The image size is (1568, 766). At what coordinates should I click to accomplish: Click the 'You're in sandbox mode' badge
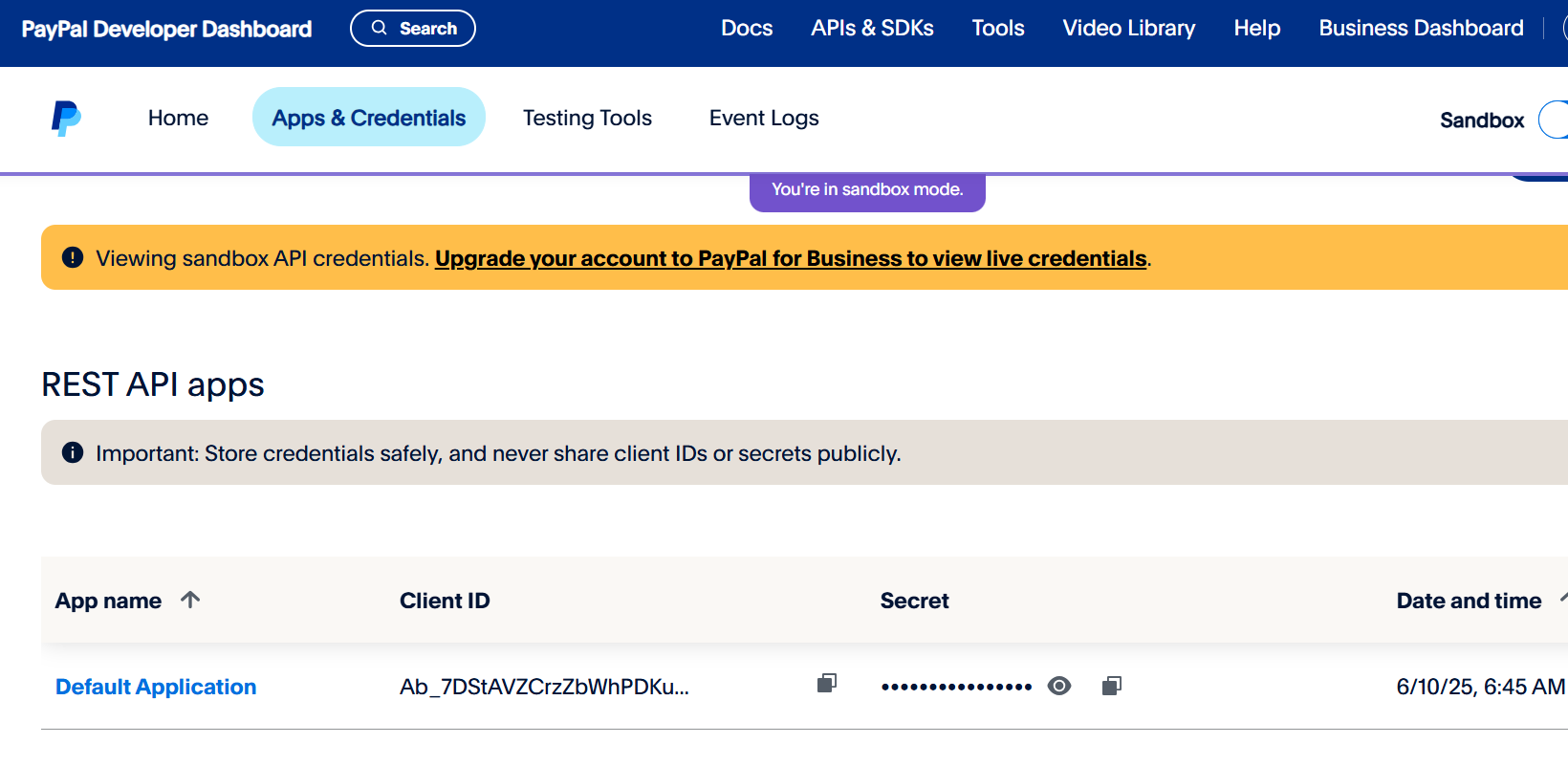coord(867,190)
